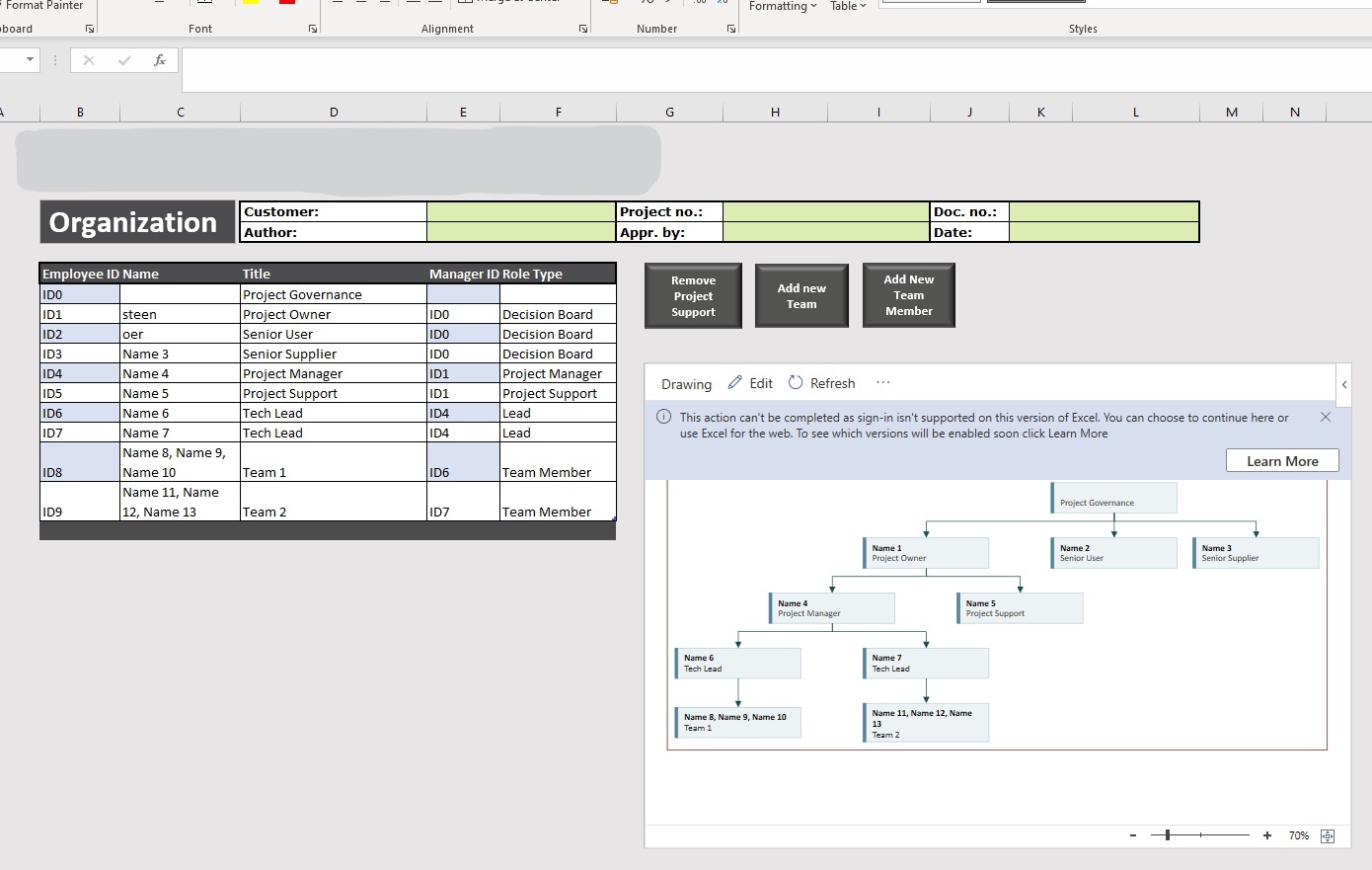Click Edit pencil in the Visio drawing pane
This screenshot has width=1372, height=870.
click(x=750, y=383)
